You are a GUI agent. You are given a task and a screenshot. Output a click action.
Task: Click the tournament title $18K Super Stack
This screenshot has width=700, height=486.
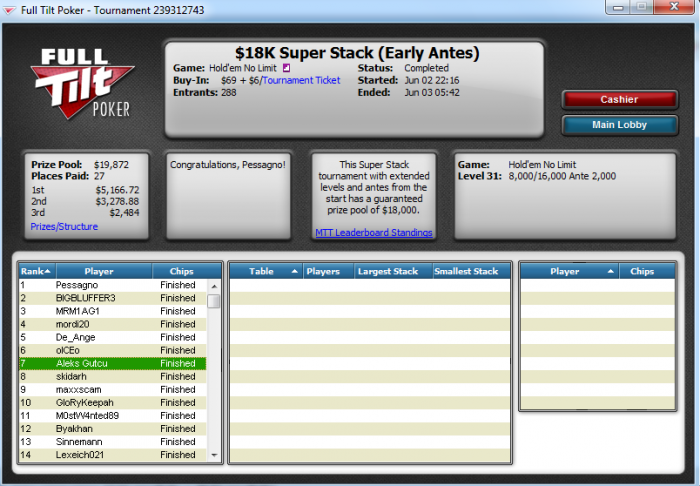(x=357, y=53)
